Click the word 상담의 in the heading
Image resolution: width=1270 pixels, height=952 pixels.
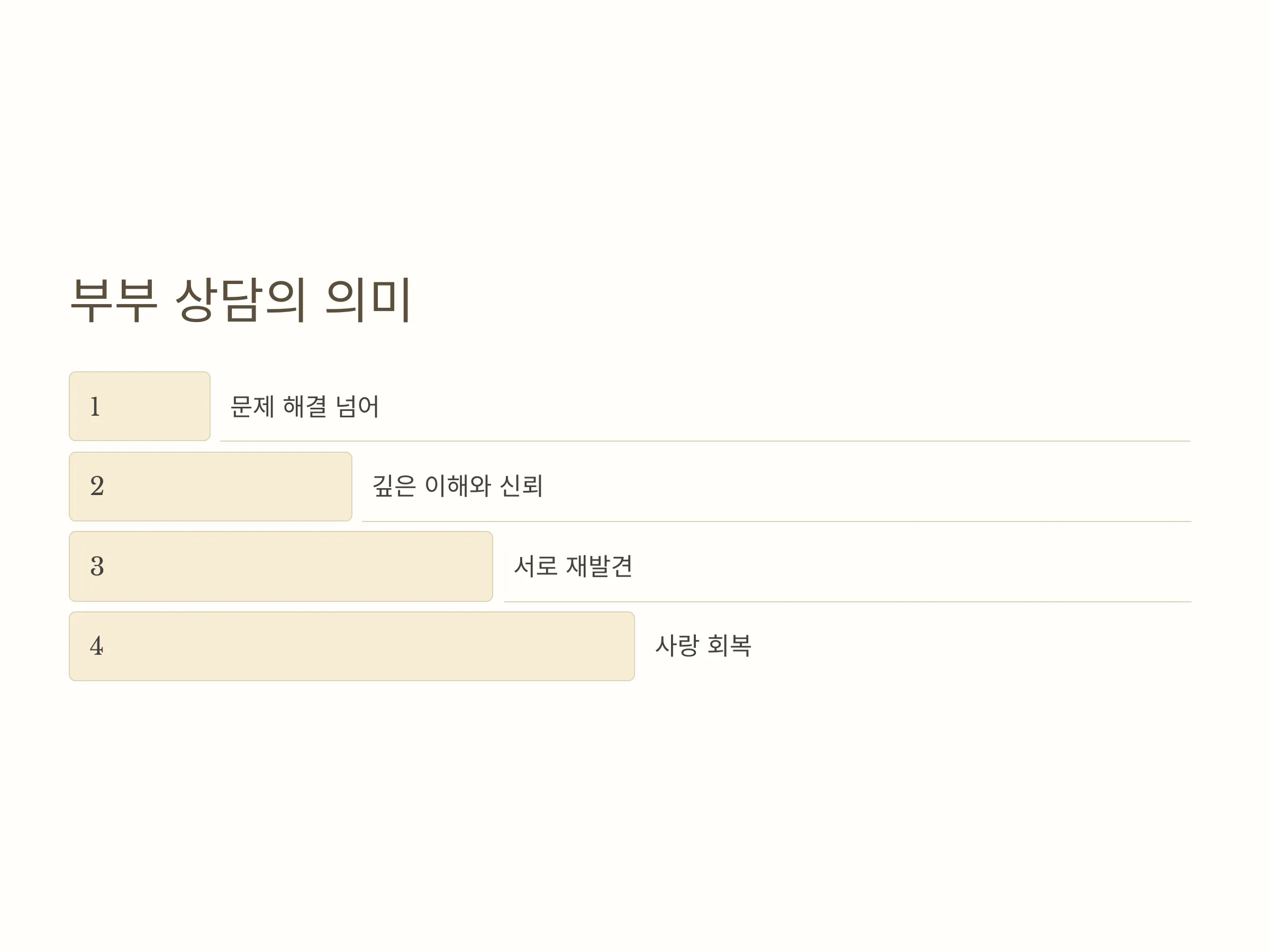coord(239,299)
